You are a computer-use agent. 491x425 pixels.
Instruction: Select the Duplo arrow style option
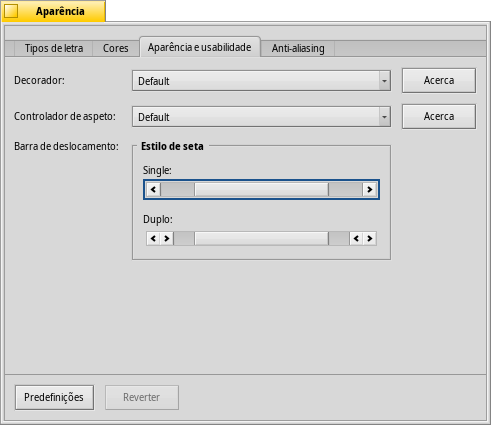tap(261, 239)
